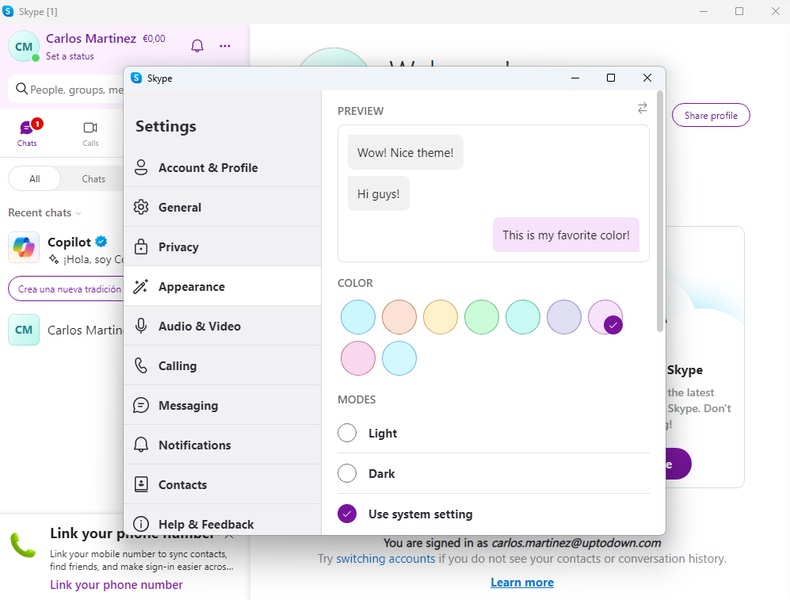
Task: Click the settings window vertical scrollbar
Action: (x=660, y=212)
